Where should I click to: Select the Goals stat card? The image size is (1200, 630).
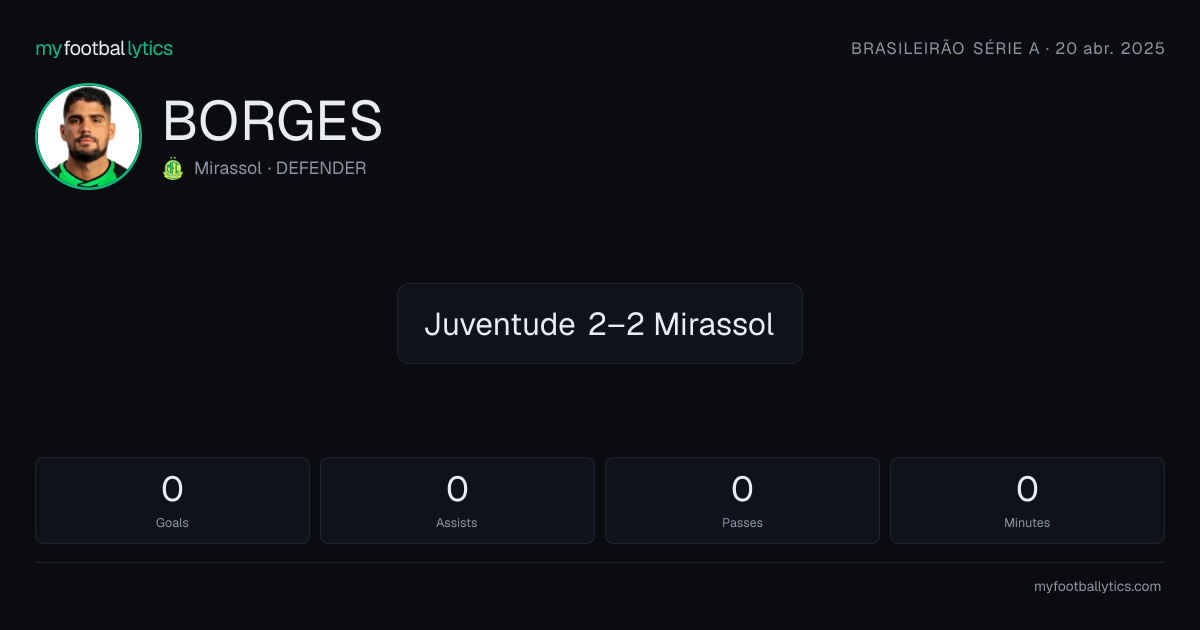(x=172, y=500)
